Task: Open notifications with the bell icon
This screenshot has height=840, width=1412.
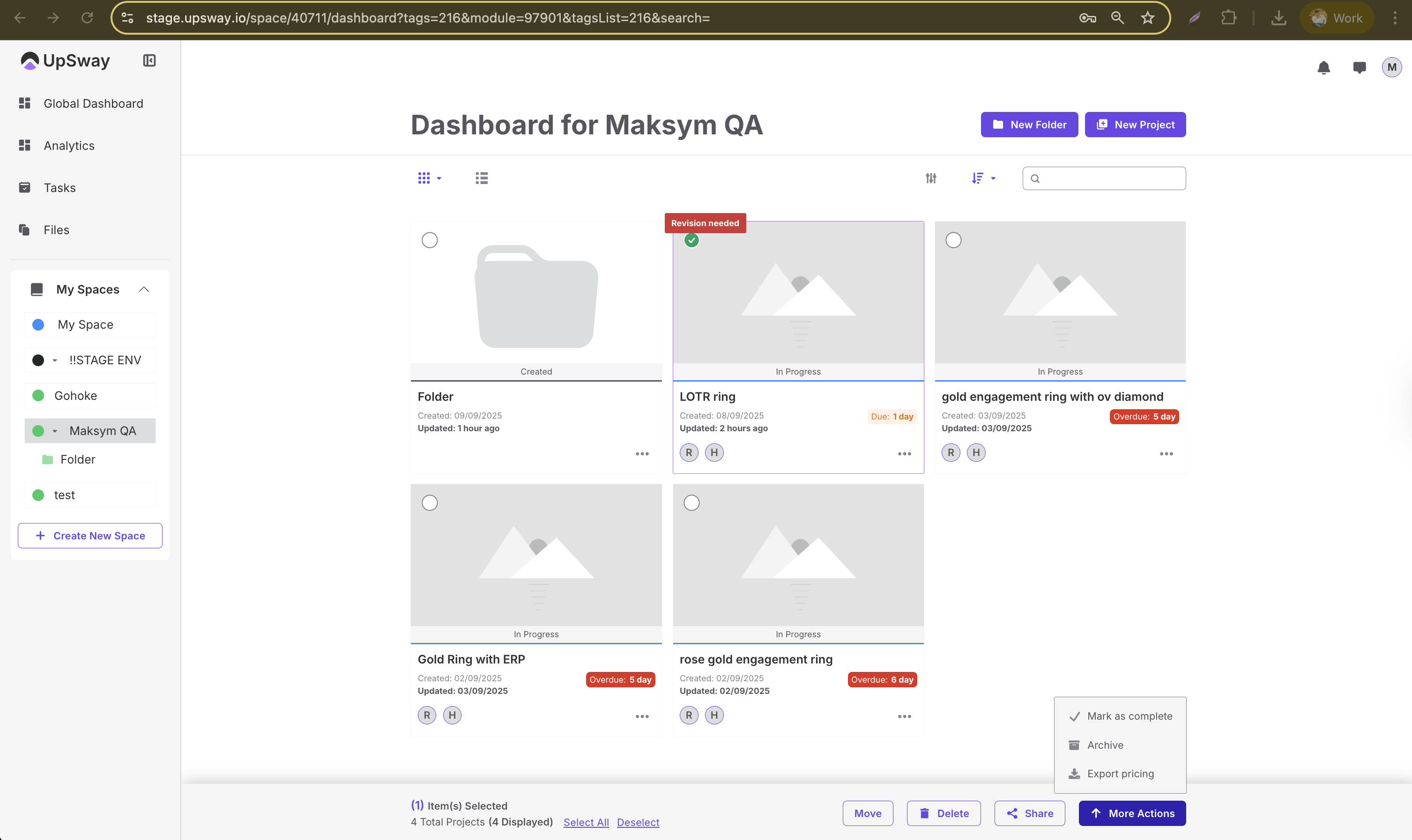Action: click(1323, 68)
